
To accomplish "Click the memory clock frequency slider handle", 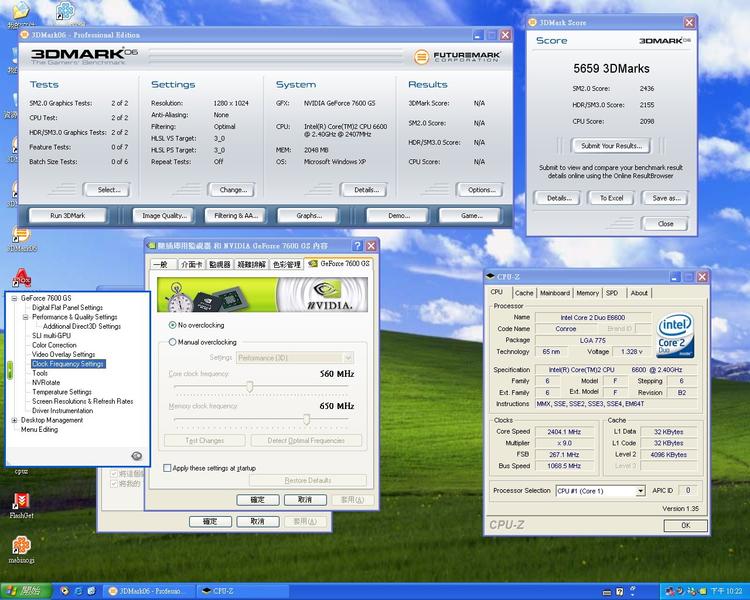I will point(307,419).
